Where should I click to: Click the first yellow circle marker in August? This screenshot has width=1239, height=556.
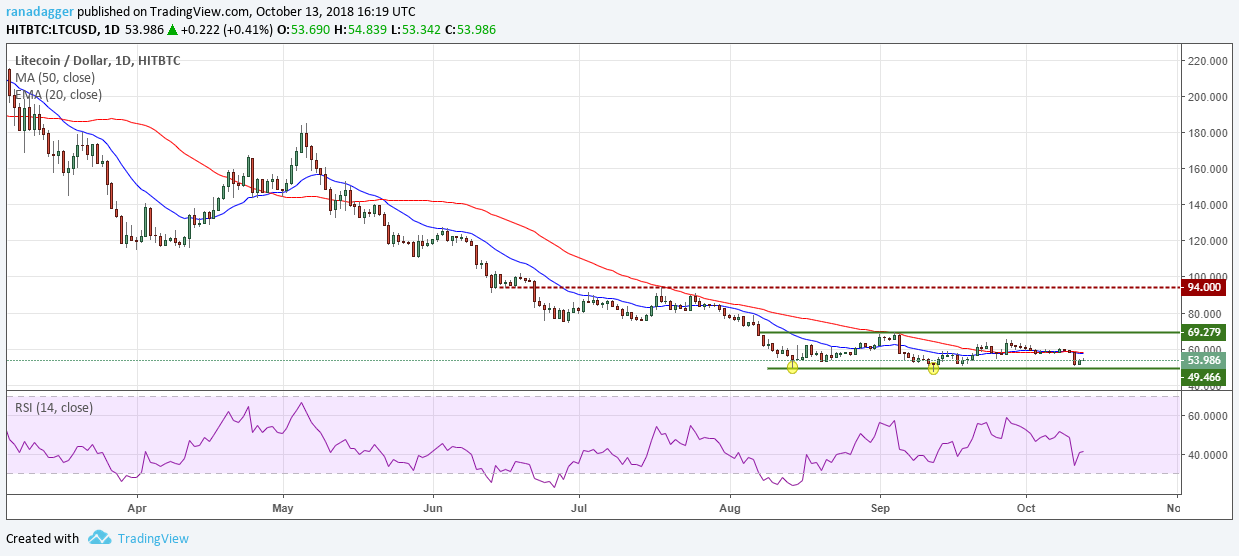click(x=793, y=367)
